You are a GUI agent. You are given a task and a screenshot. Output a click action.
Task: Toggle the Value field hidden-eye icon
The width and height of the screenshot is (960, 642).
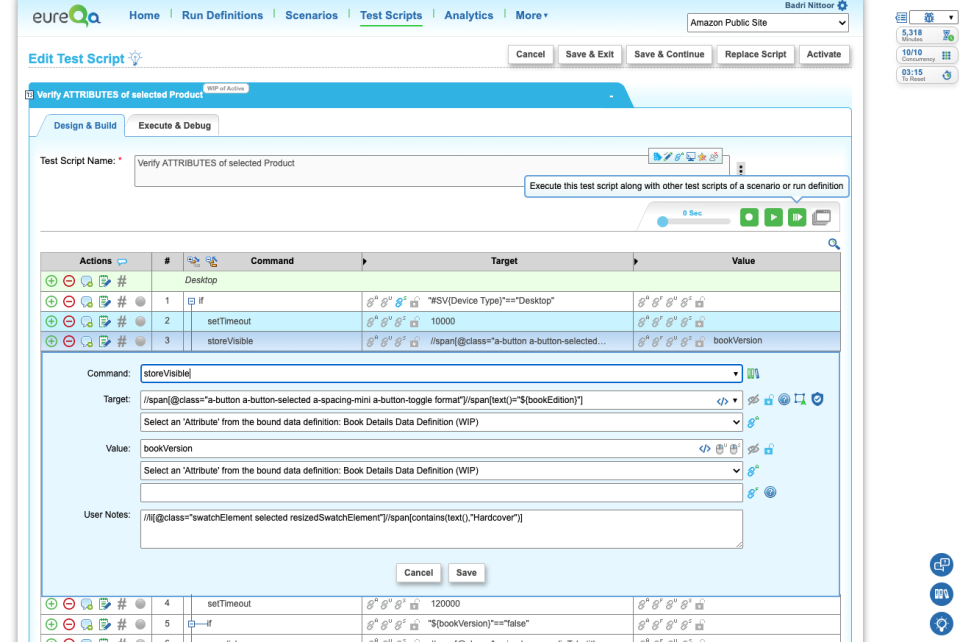[x=753, y=449]
